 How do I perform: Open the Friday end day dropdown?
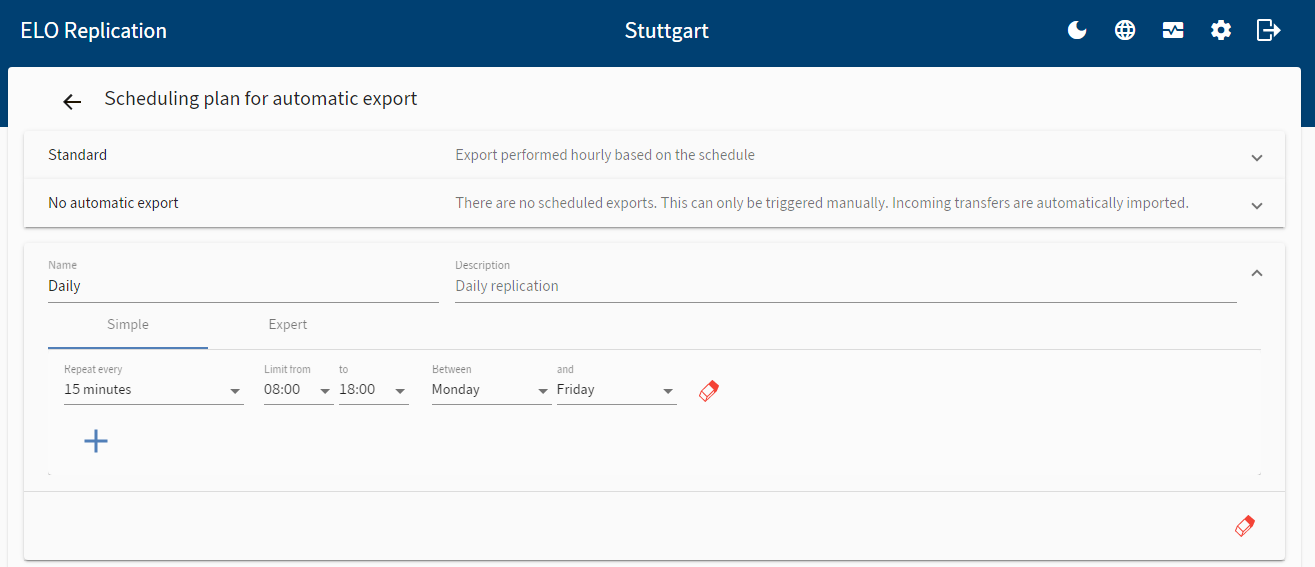coord(617,390)
